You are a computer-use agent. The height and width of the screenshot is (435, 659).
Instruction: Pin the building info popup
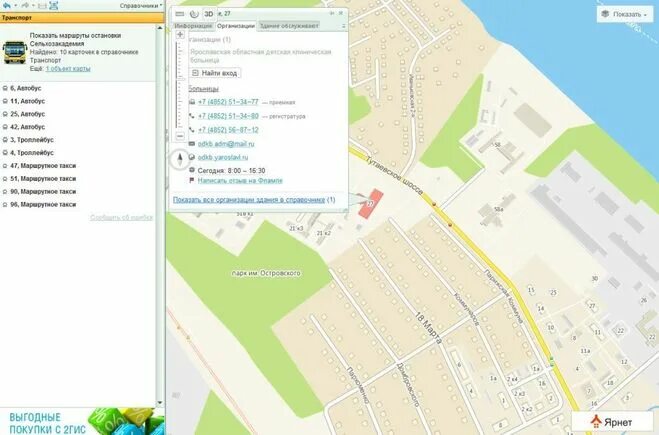(332, 13)
